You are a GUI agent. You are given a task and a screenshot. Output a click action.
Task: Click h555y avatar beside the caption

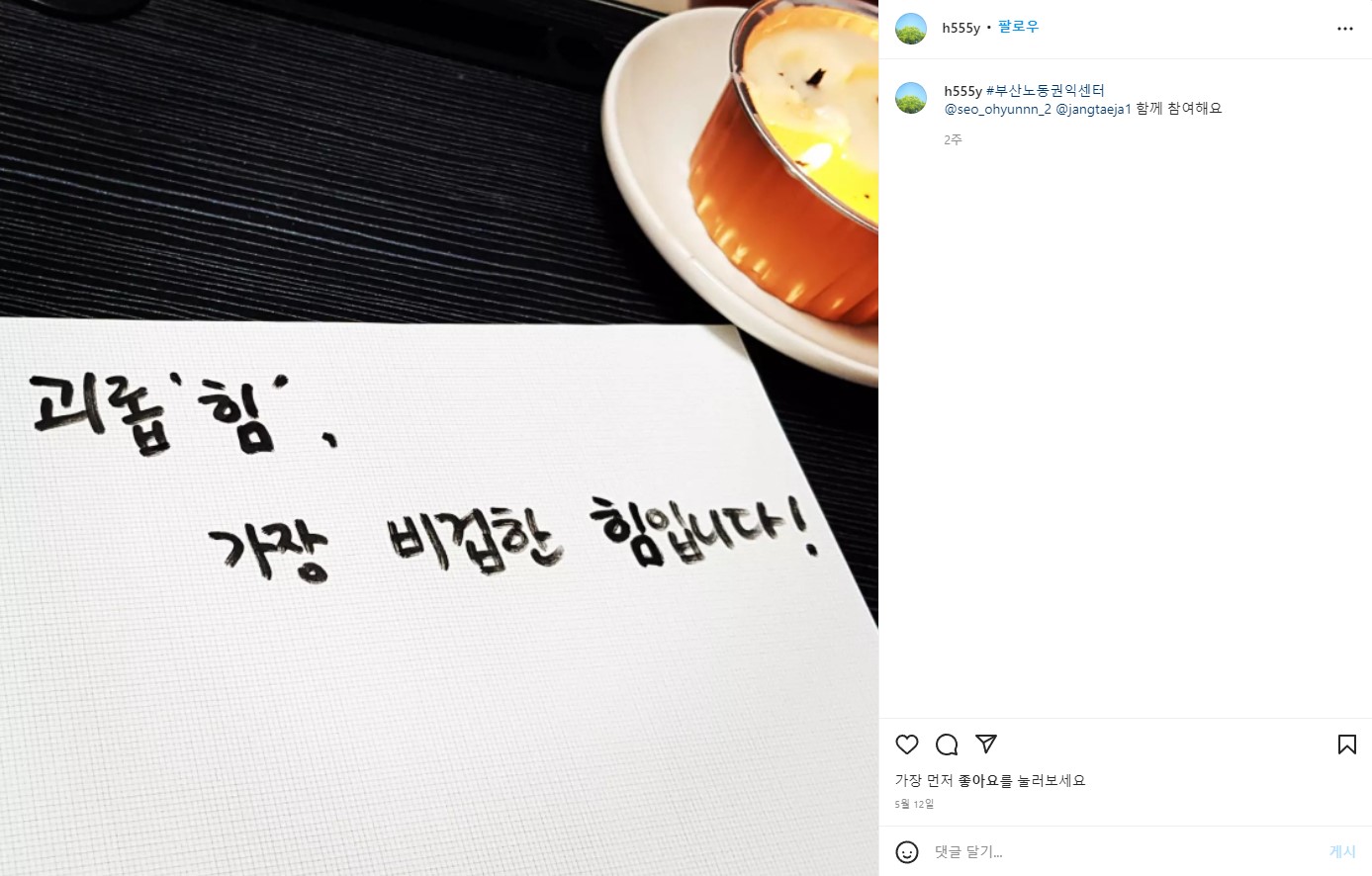click(x=911, y=99)
